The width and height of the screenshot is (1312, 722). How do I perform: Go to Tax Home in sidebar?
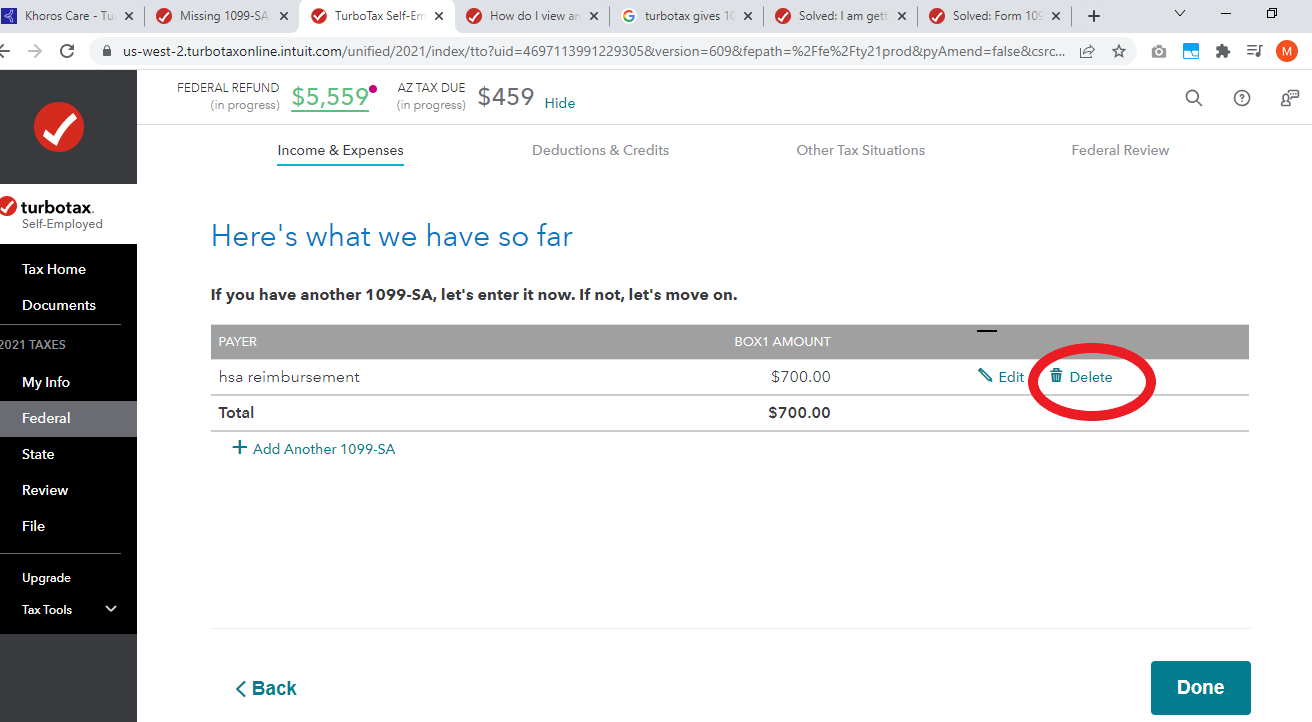tap(54, 269)
